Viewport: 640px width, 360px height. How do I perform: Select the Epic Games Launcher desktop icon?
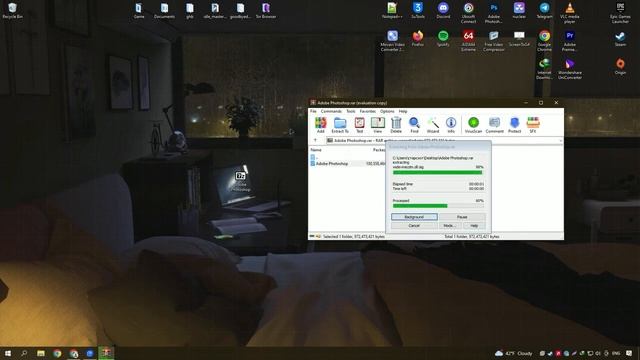pyautogui.click(x=620, y=13)
